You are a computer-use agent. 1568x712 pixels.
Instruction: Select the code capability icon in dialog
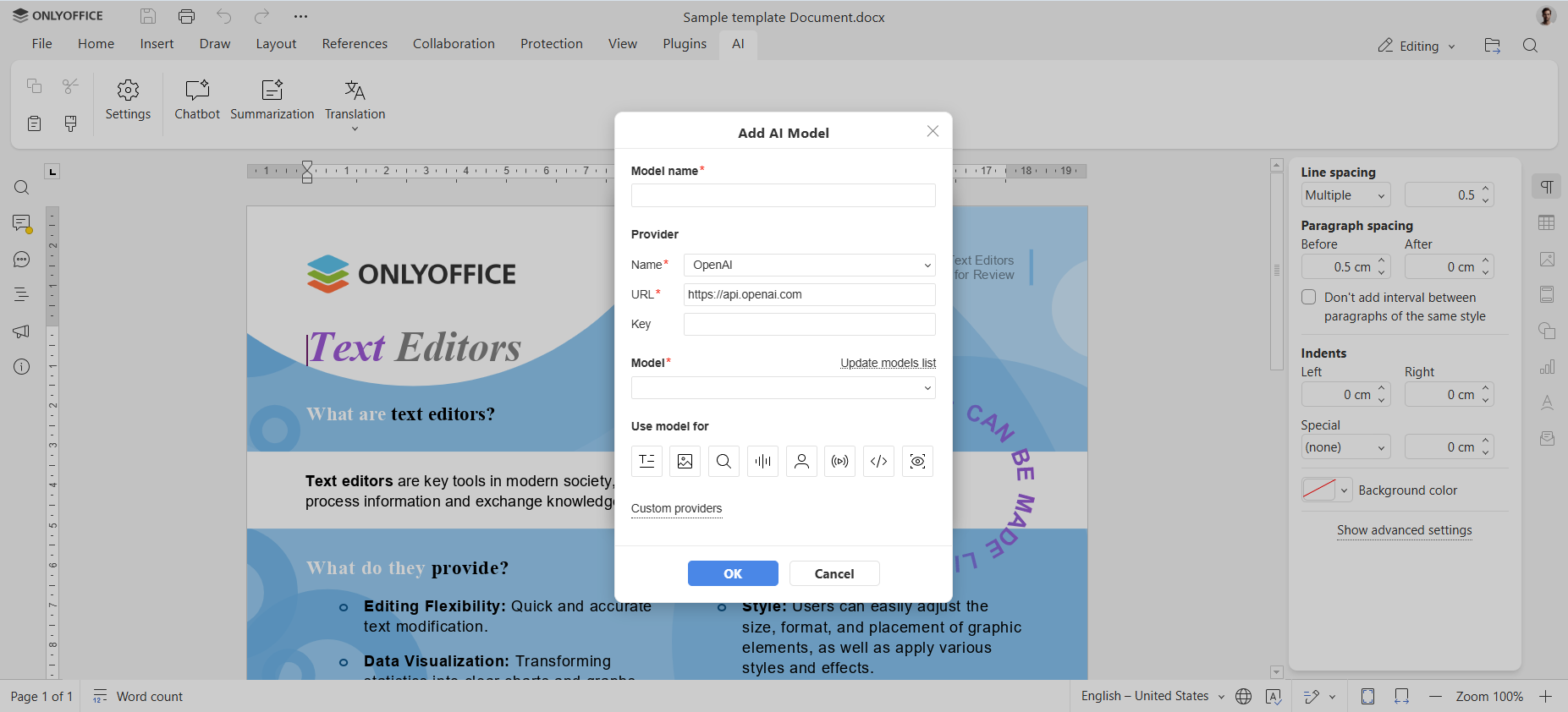[878, 461]
